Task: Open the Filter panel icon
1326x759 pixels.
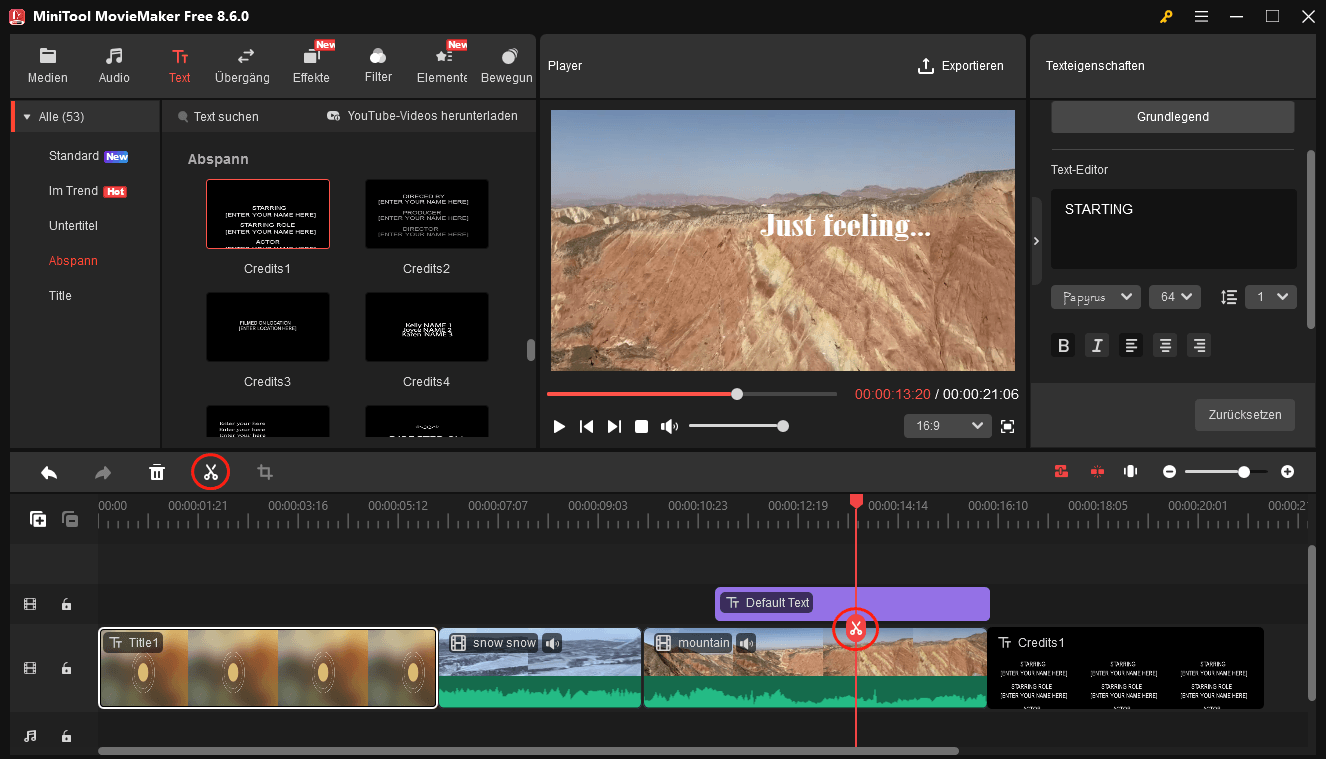Action: 377,64
